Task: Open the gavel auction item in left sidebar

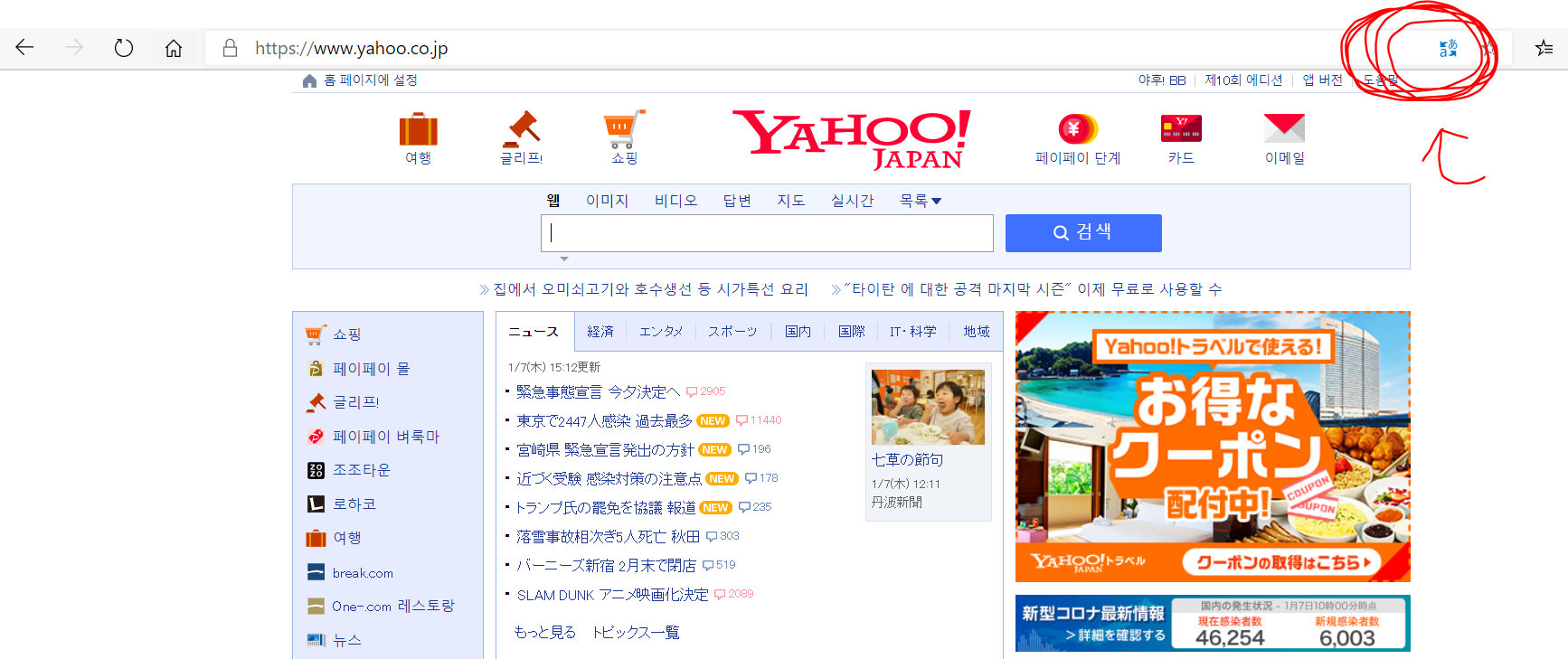Action: 355,402
